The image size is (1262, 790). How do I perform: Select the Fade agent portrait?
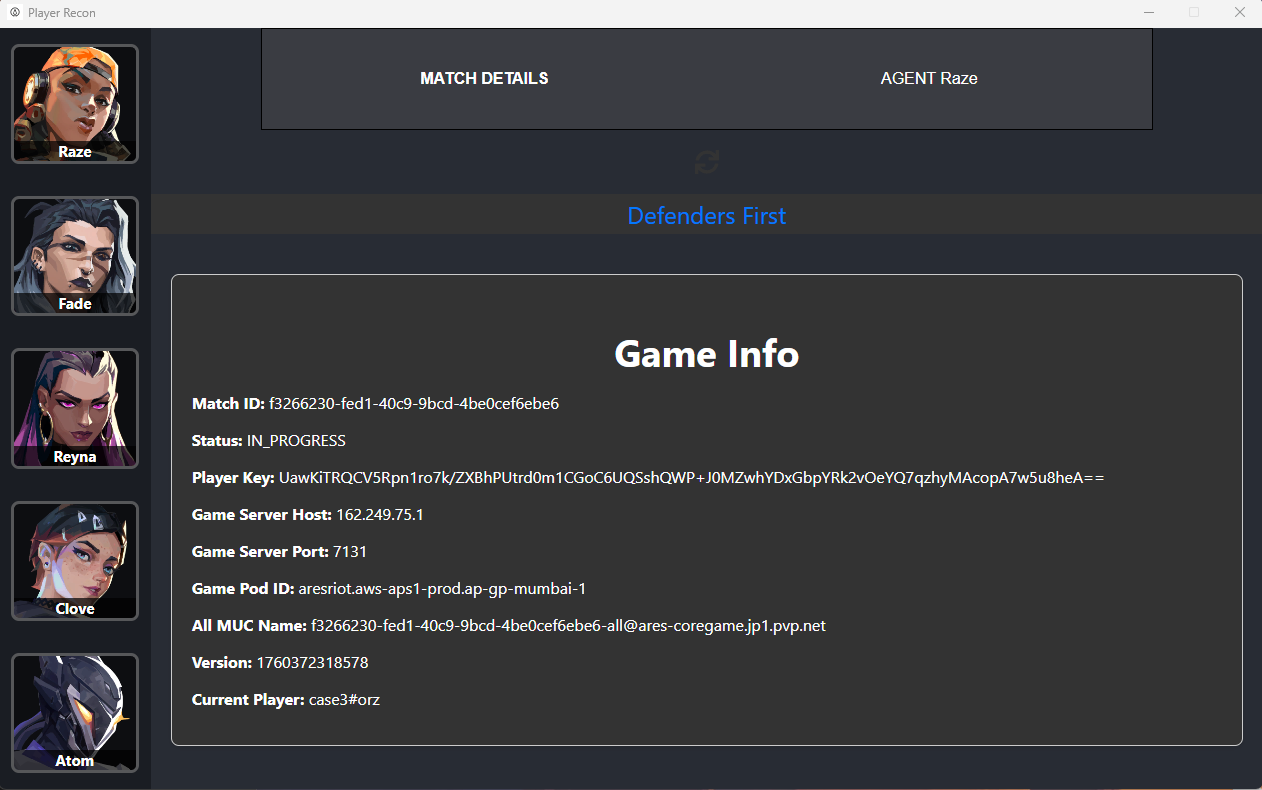tap(75, 255)
